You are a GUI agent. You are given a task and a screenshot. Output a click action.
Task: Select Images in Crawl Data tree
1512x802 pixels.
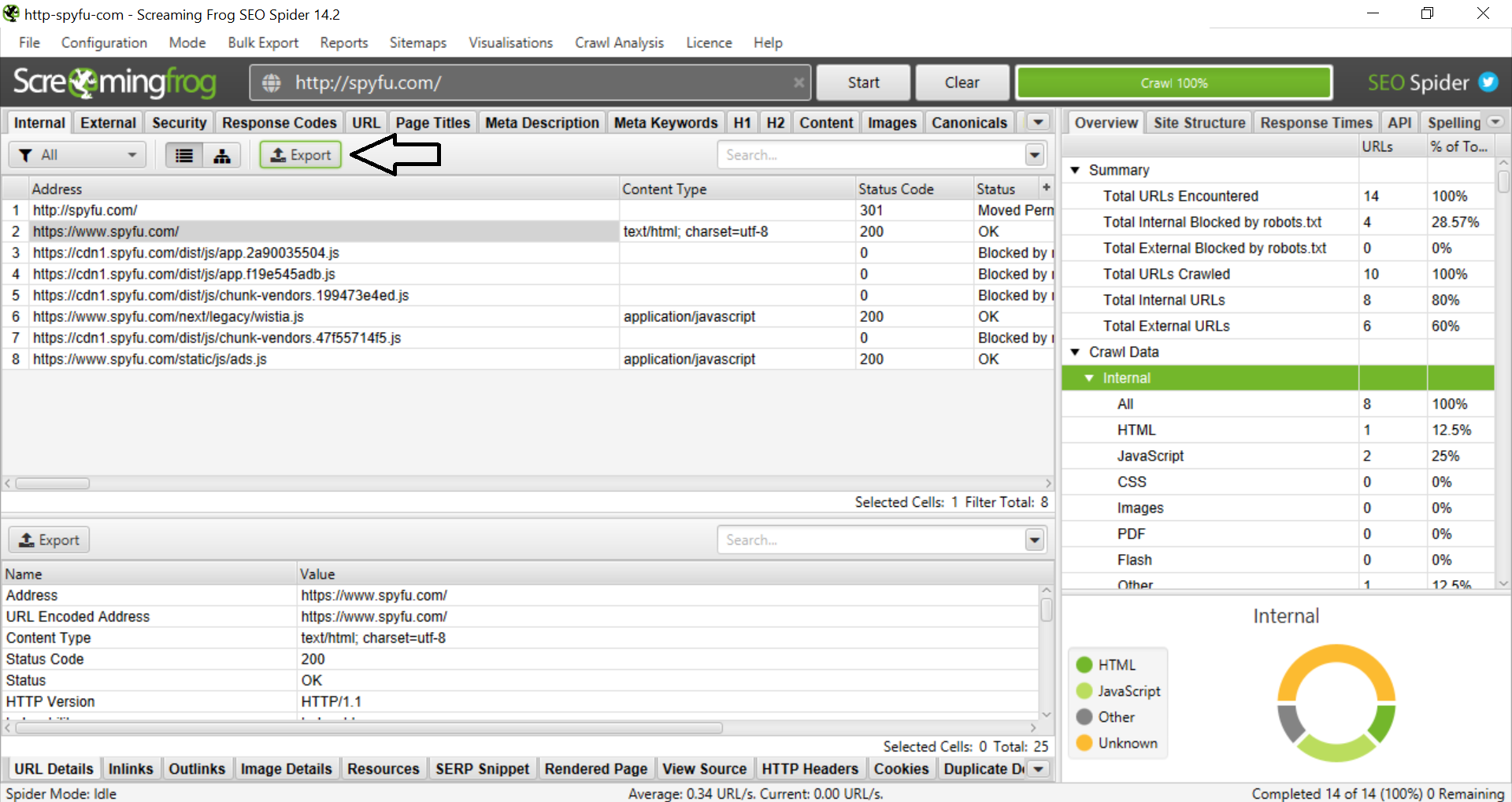pos(1278,508)
